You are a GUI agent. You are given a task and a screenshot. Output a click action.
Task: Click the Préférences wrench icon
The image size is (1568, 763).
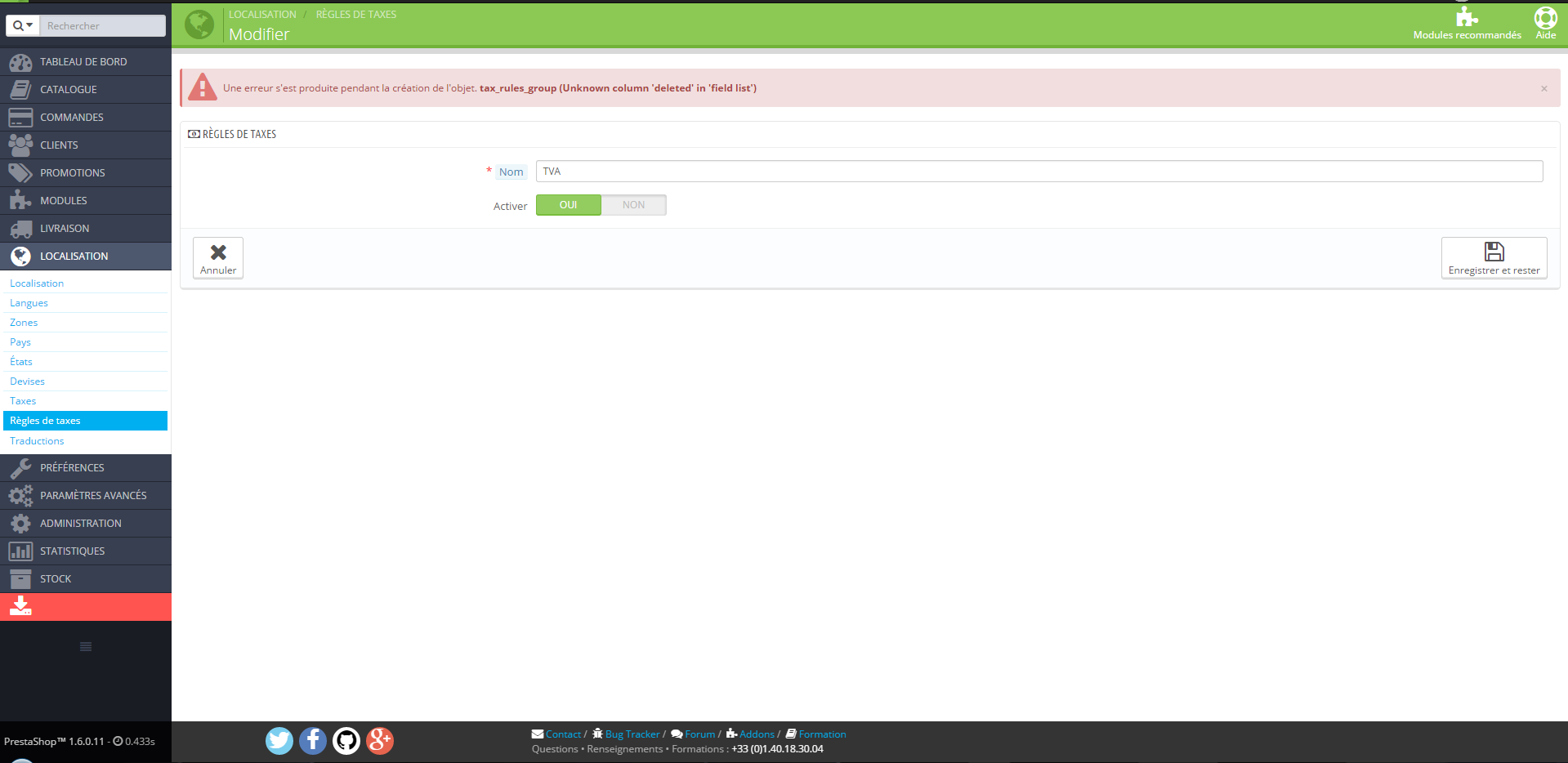[x=20, y=468]
